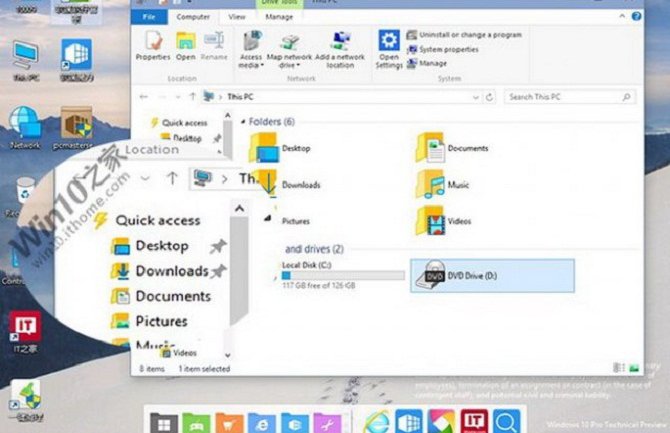This screenshot has height=433, width=670.
Task: Select Videos in navigation pane
Action: click(x=179, y=353)
